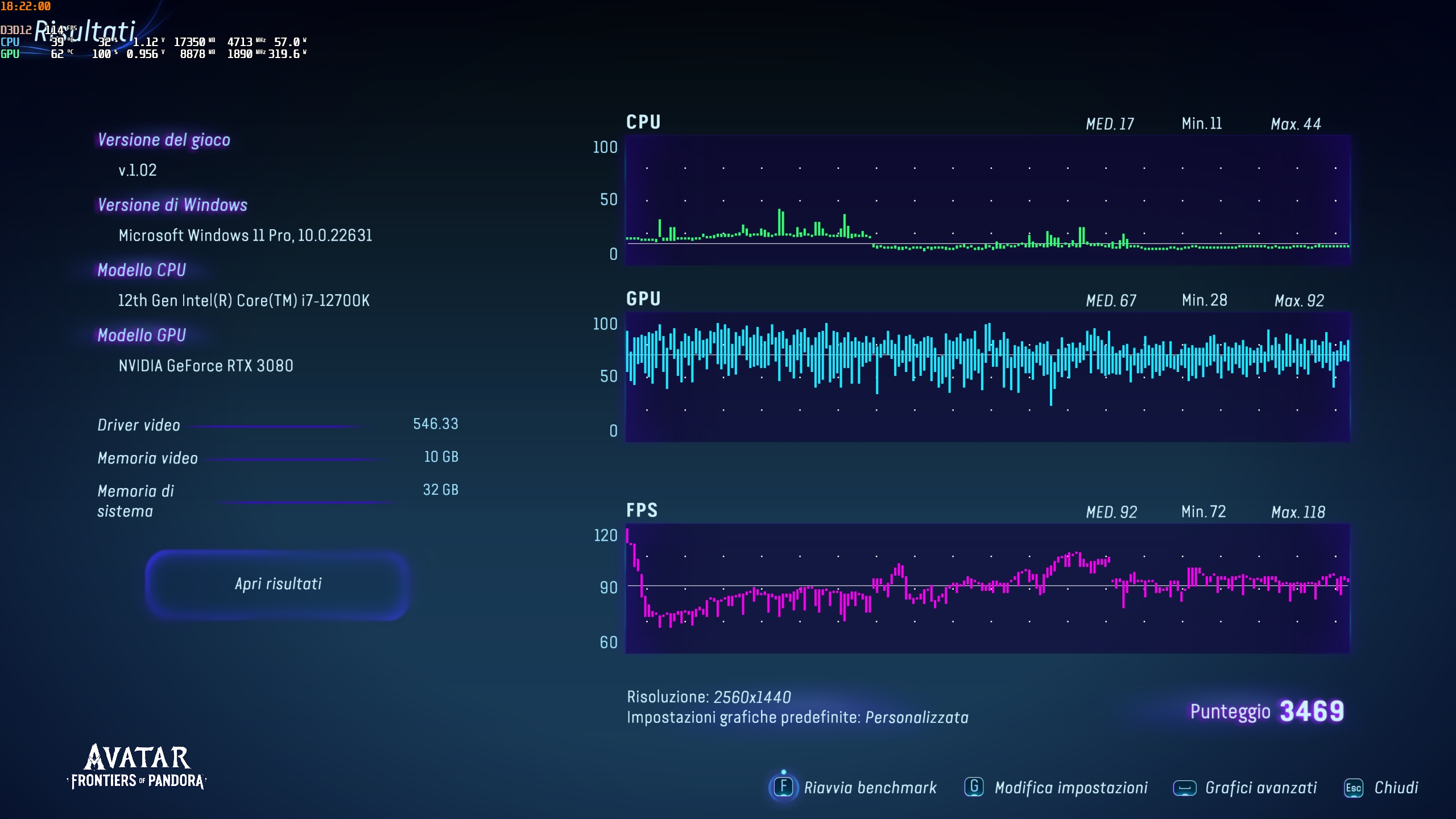The height and width of the screenshot is (819, 1456).
Task: Click the Driver video value 546.33
Action: tap(435, 424)
